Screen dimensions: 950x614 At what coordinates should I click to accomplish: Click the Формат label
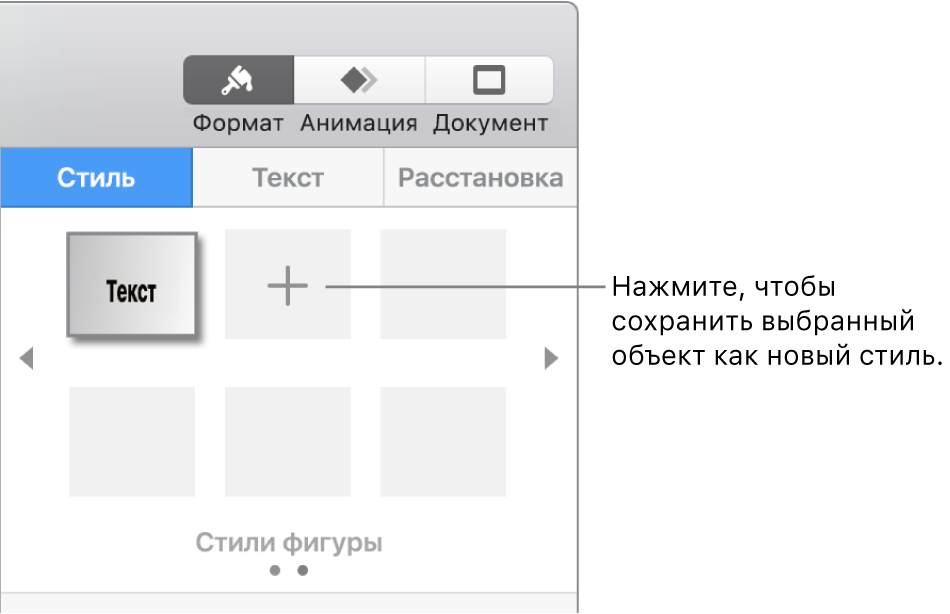tap(238, 124)
